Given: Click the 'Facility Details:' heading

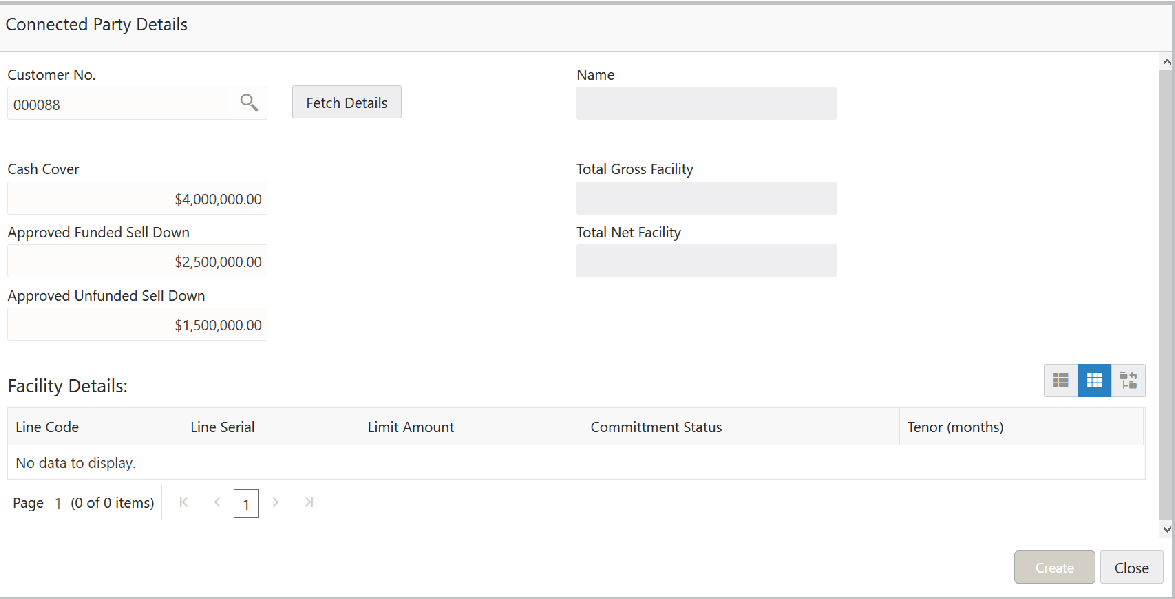Looking at the screenshot, I should point(68,387).
